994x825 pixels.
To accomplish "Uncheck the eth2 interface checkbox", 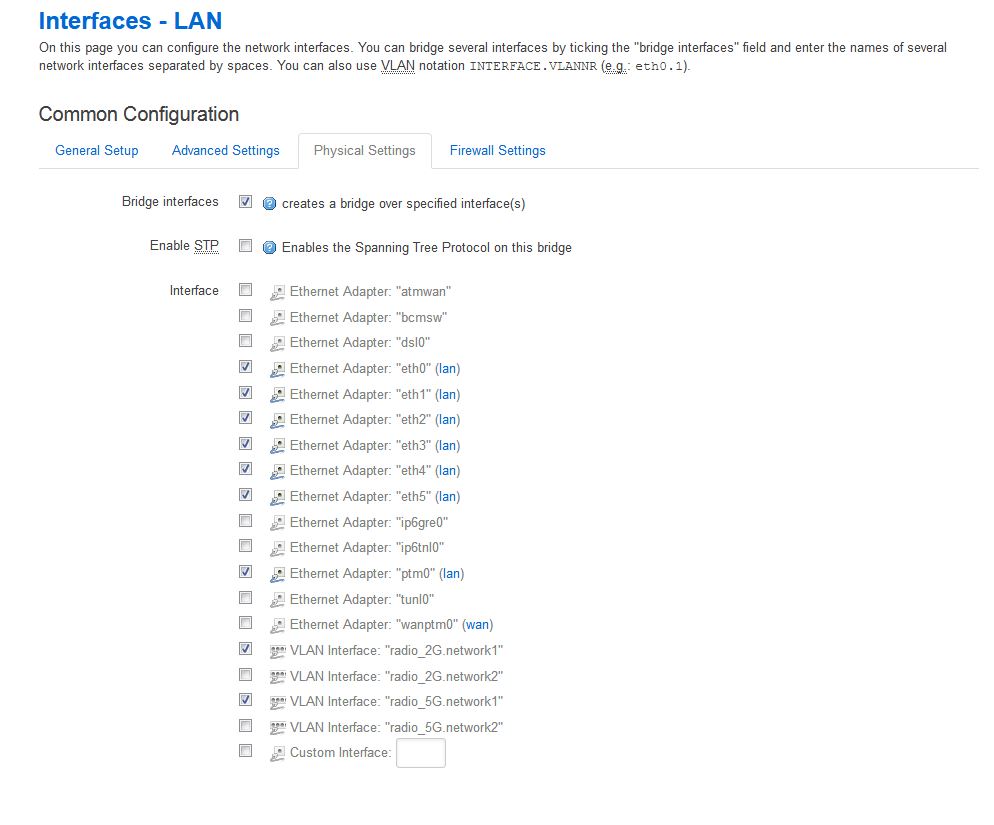I will coord(245,418).
